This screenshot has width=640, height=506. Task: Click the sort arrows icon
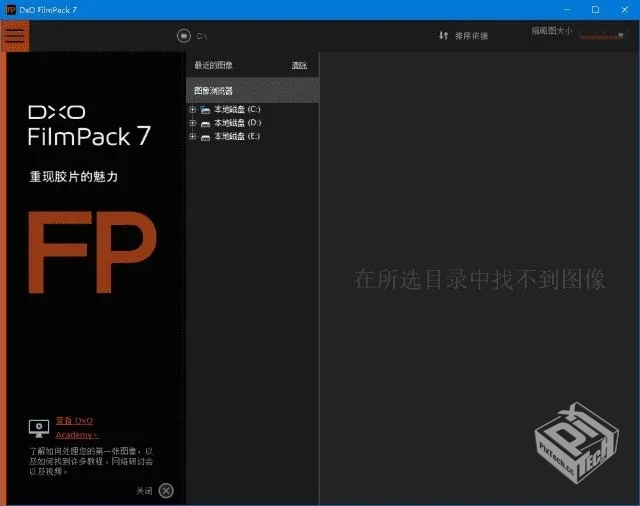click(x=443, y=36)
